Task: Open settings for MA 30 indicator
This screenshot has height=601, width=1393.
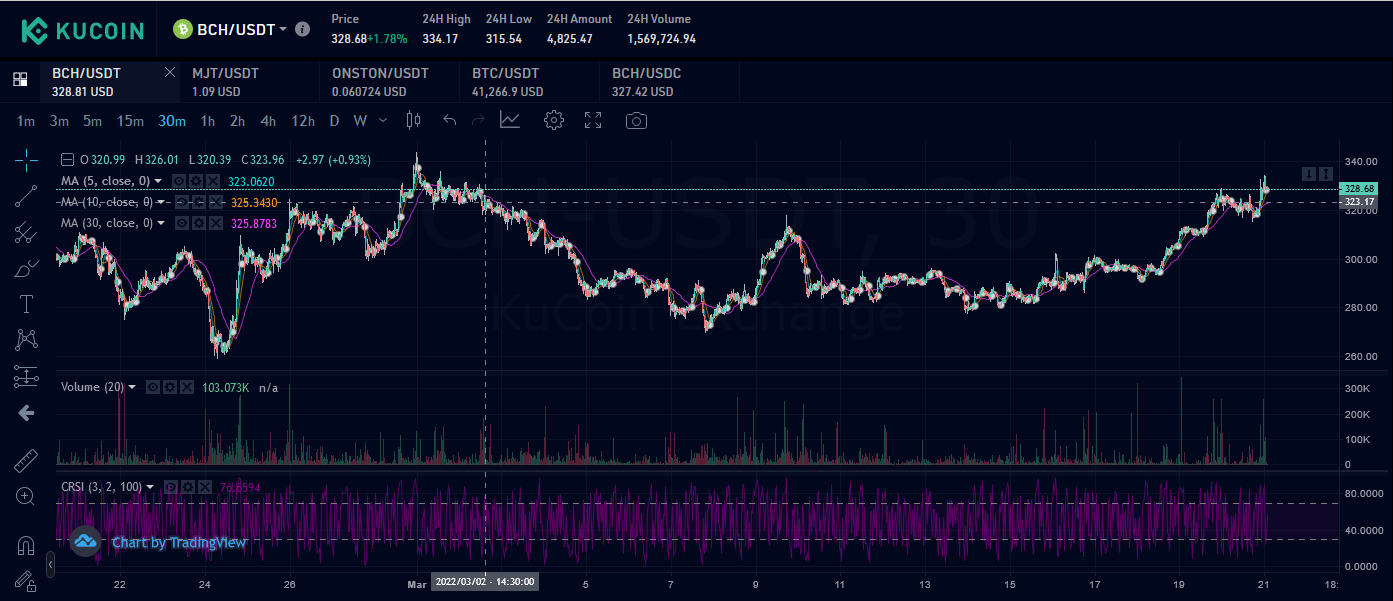Action: 198,223
